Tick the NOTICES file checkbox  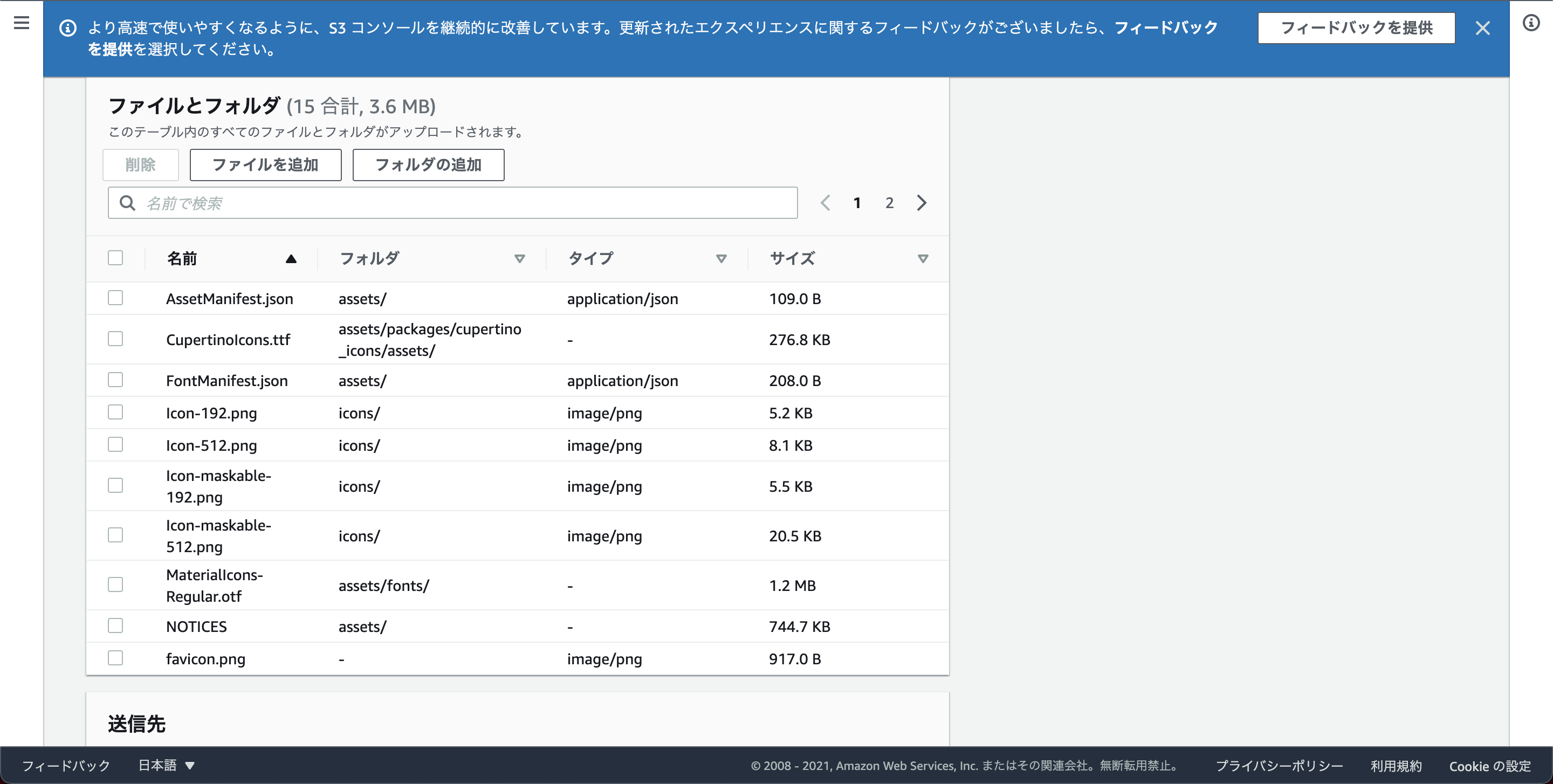(x=115, y=625)
